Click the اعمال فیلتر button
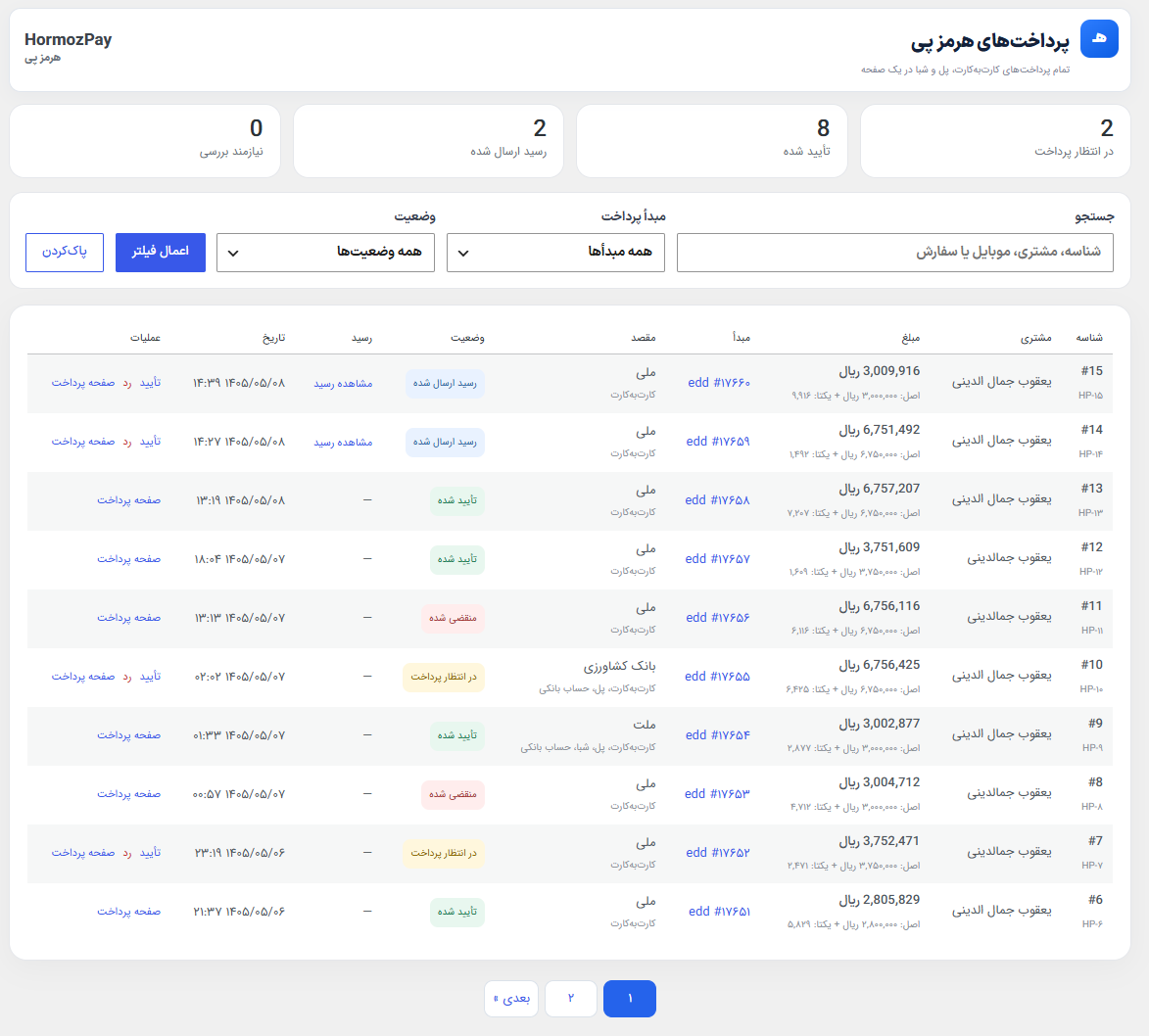Viewport: 1149px width, 1036px height. 161,252
